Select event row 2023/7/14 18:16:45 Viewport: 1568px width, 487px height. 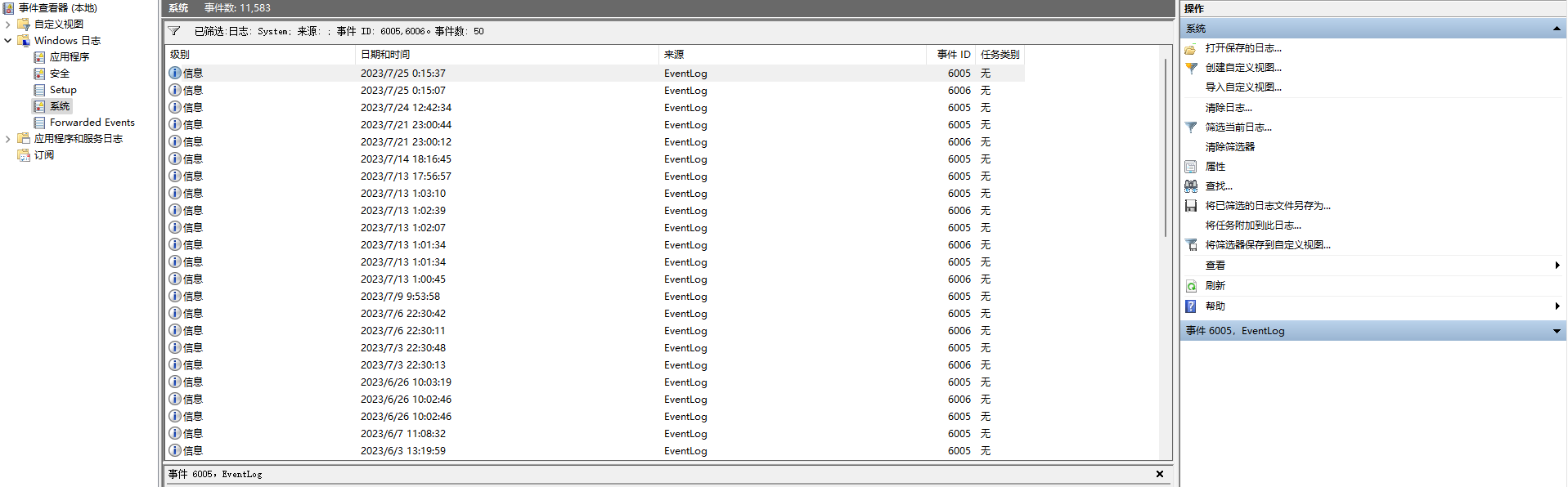click(x=595, y=159)
